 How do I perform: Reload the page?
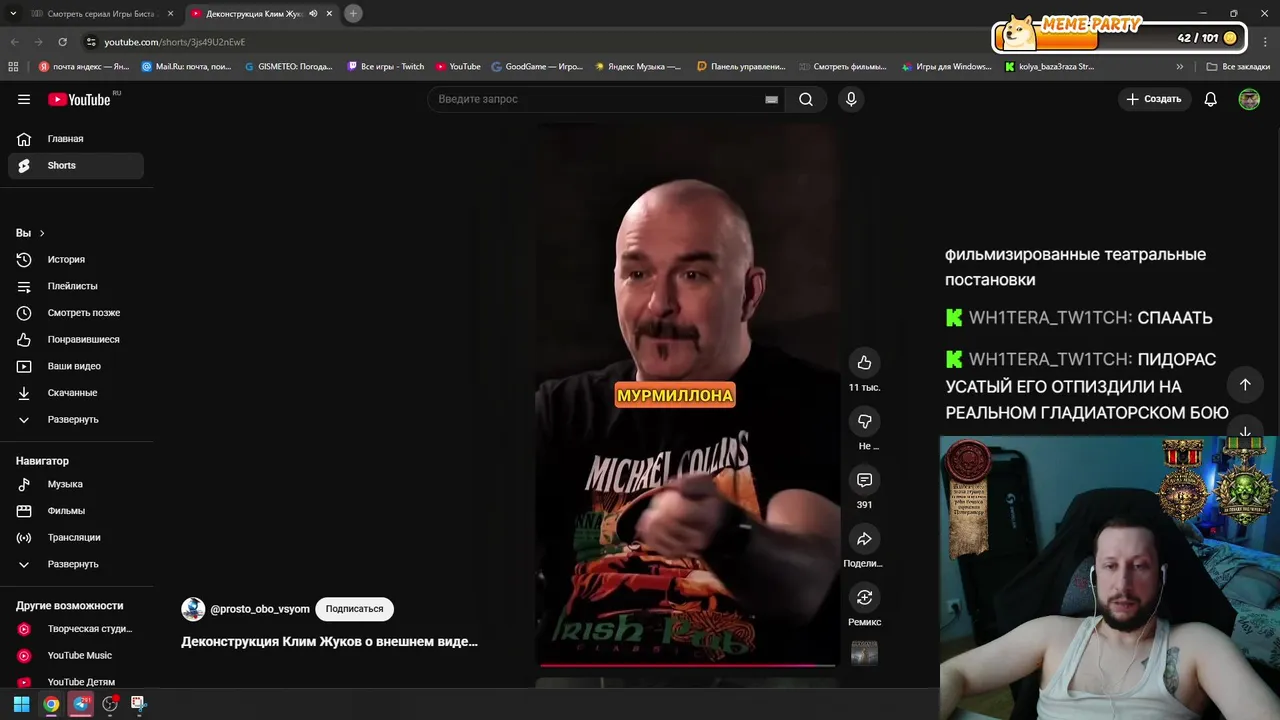tap(62, 42)
